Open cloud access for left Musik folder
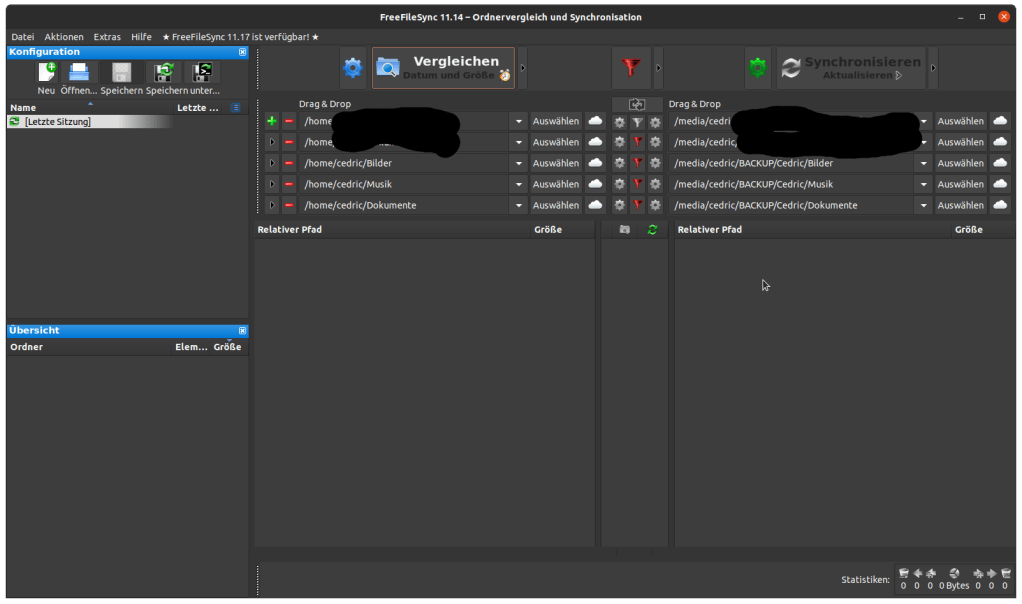This screenshot has width=1022, height=604. point(596,184)
